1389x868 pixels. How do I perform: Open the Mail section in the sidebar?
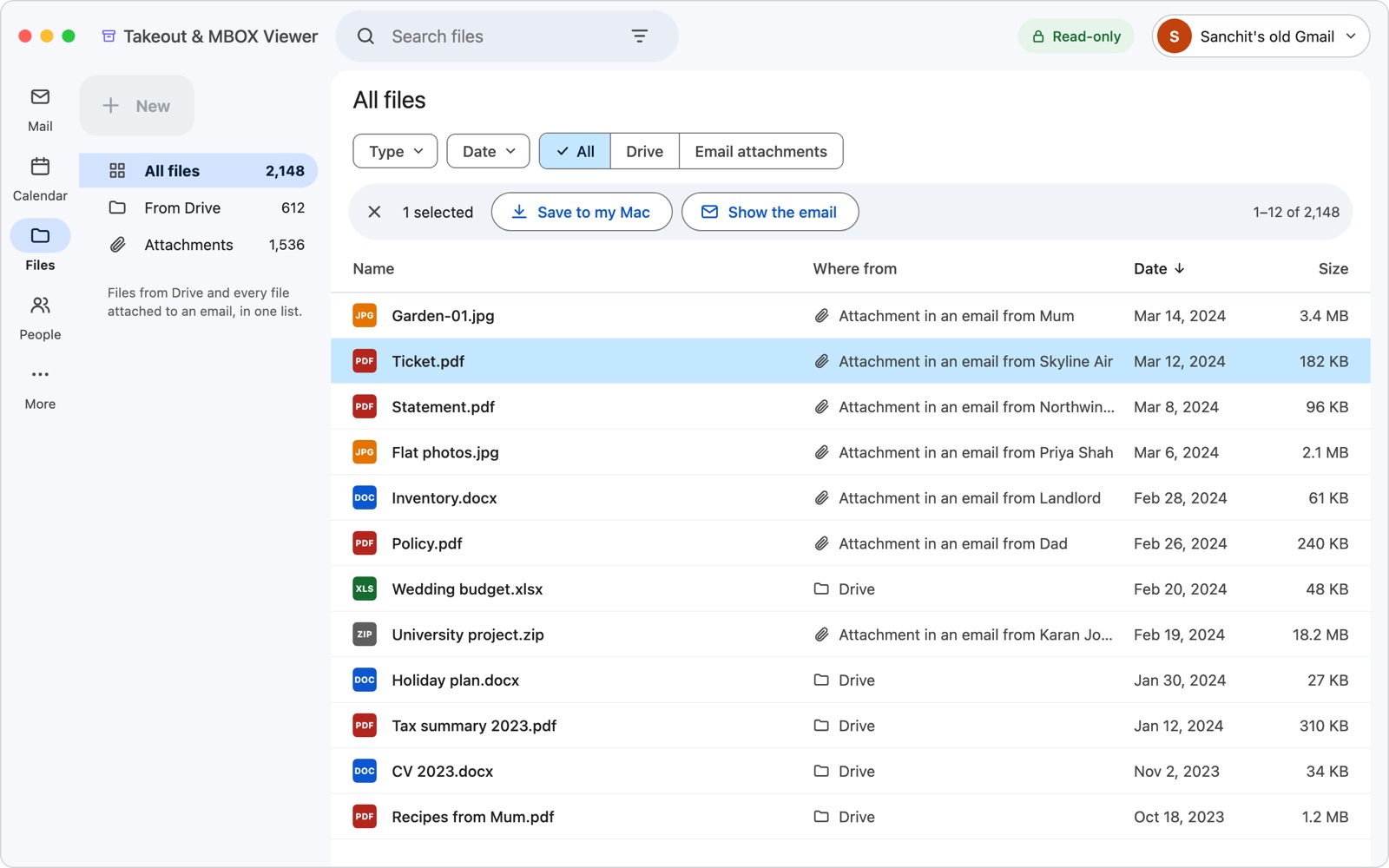(x=40, y=109)
